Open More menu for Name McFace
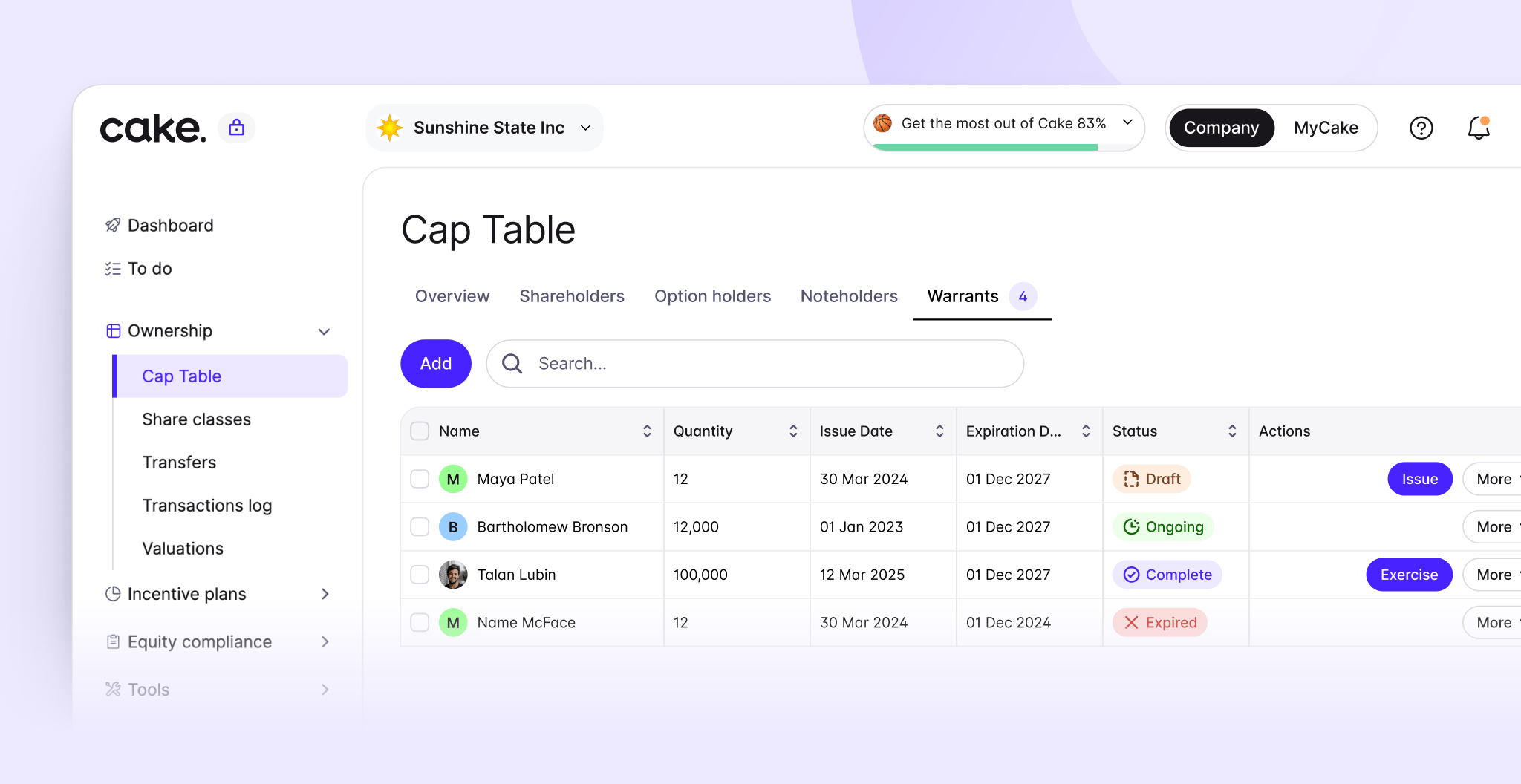Viewport: 1521px width, 784px height. point(1493,622)
